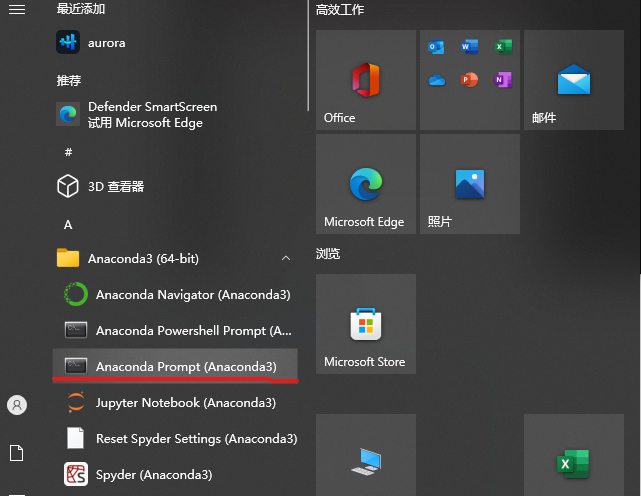
Task: Launch the aurora app icon
Action: point(68,42)
